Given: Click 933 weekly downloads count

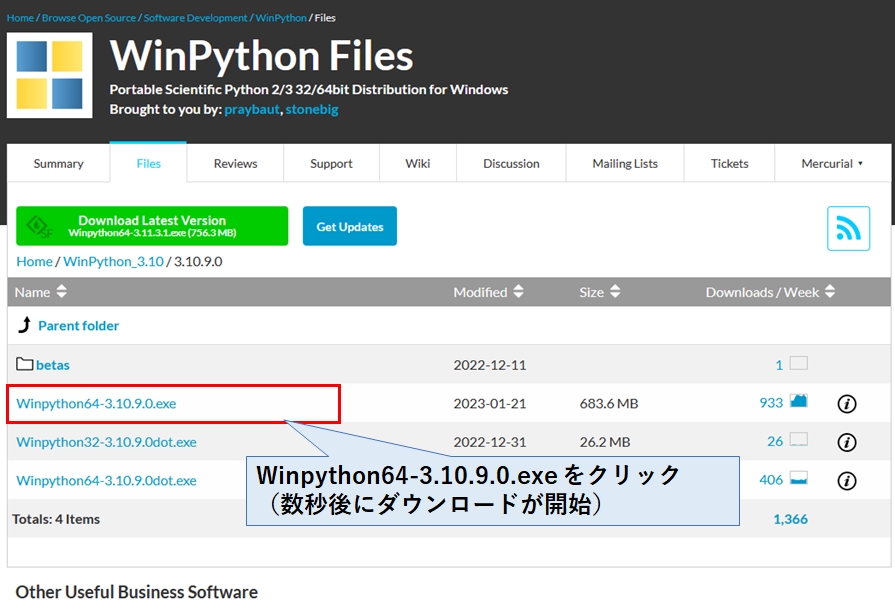Looking at the screenshot, I should click(771, 403).
